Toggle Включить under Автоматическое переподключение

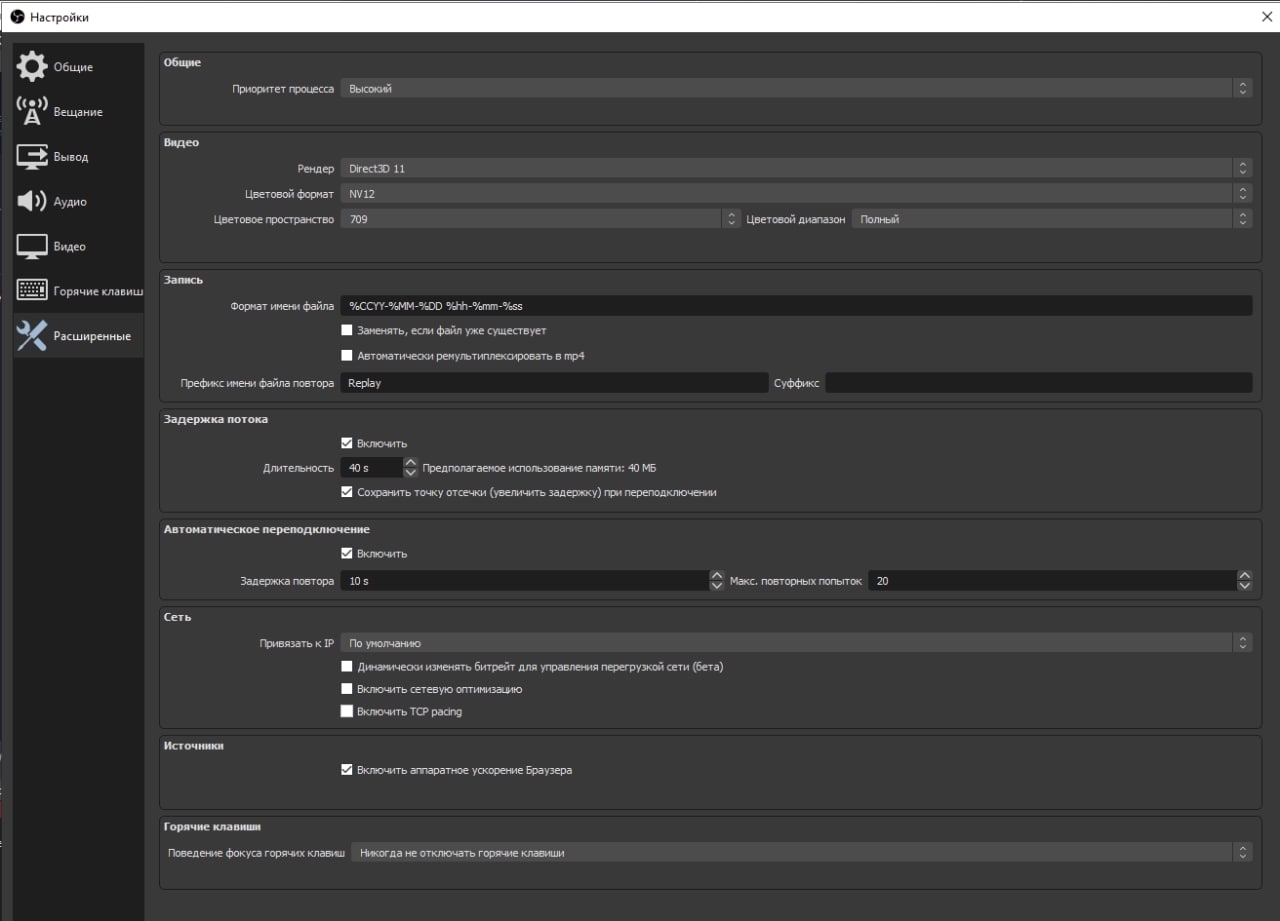[347, 553]
